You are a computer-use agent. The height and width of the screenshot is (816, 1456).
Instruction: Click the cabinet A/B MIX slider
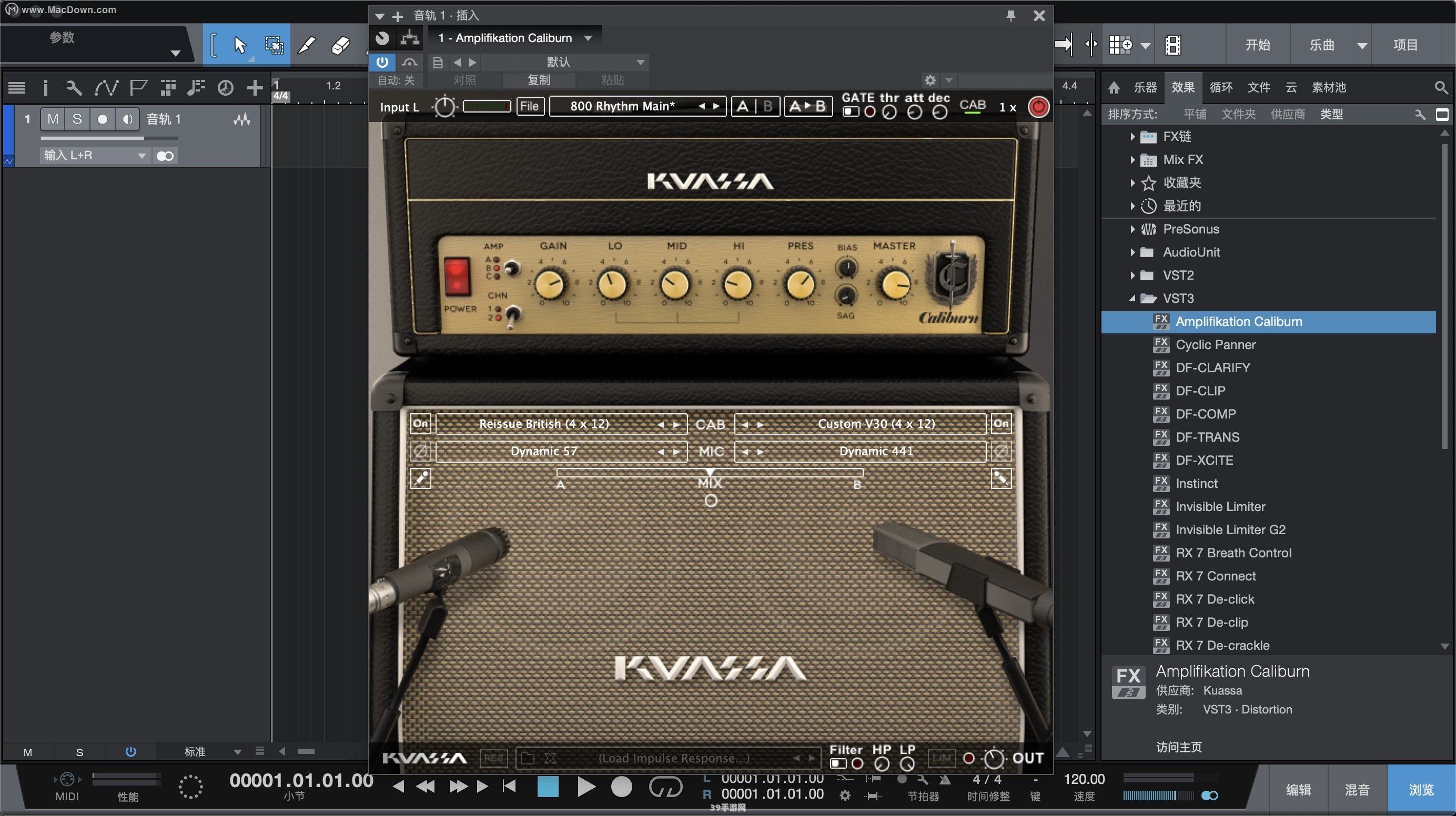710,472
